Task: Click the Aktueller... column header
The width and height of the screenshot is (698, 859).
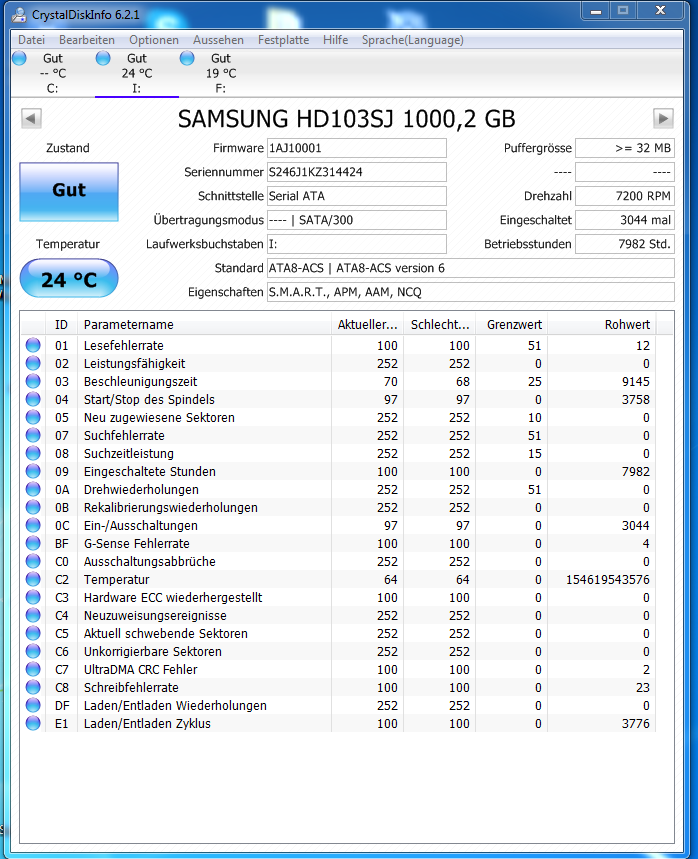Action: [367, 325]
